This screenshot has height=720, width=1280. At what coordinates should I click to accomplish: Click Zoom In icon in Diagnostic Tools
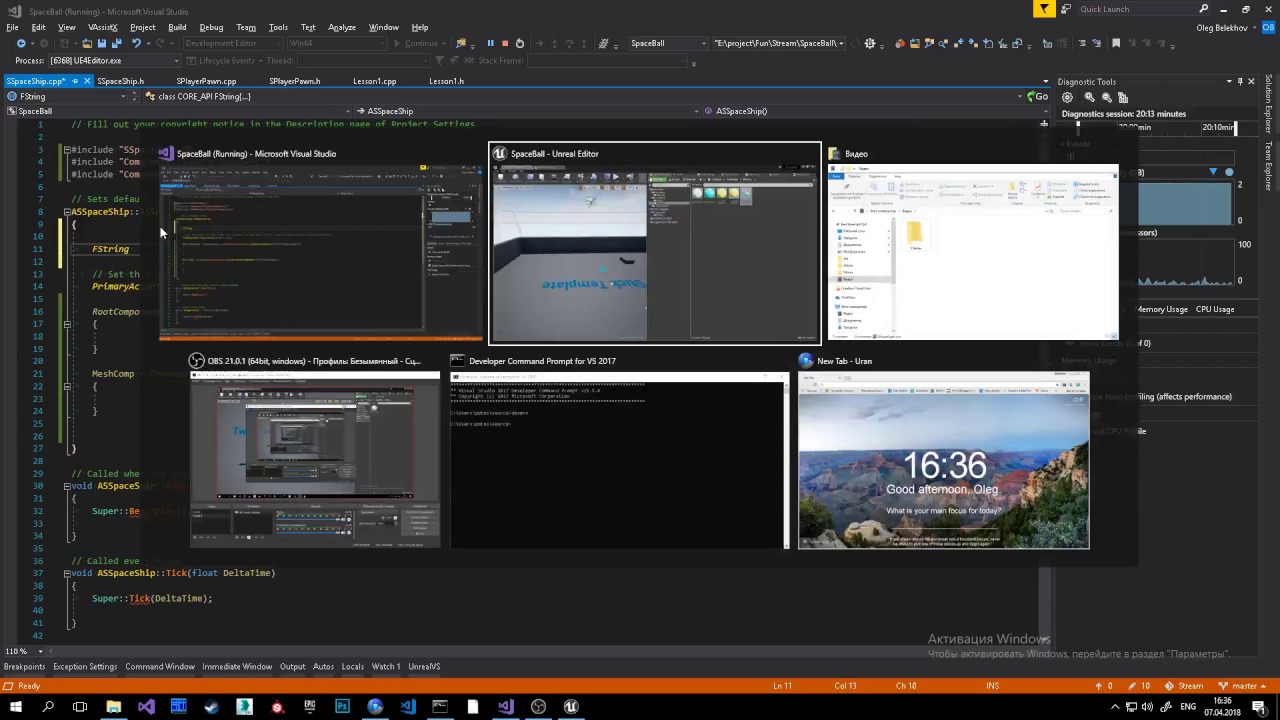click(1089, 97)
